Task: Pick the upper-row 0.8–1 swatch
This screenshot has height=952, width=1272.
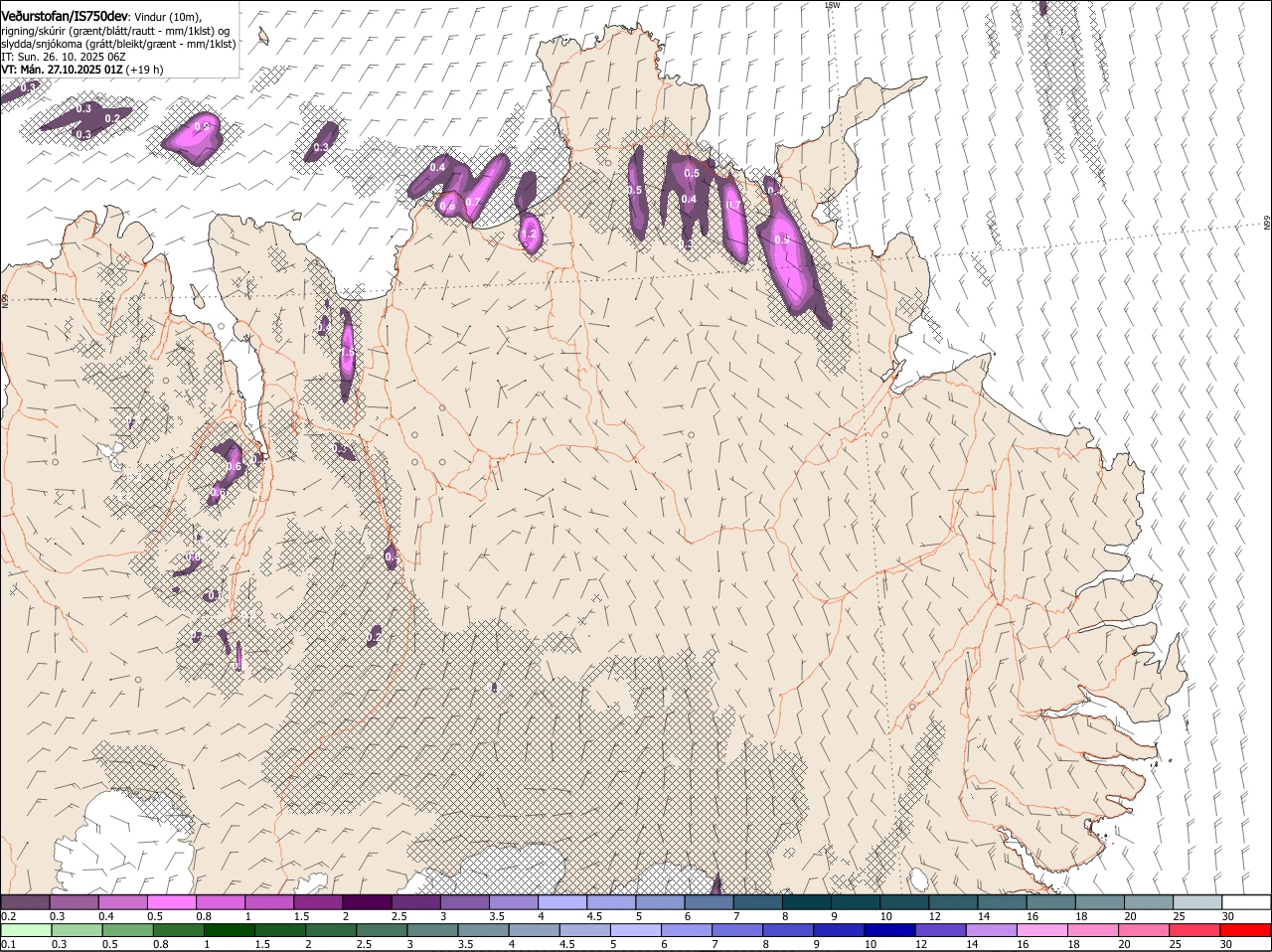Action: click(x=221, y=901)
